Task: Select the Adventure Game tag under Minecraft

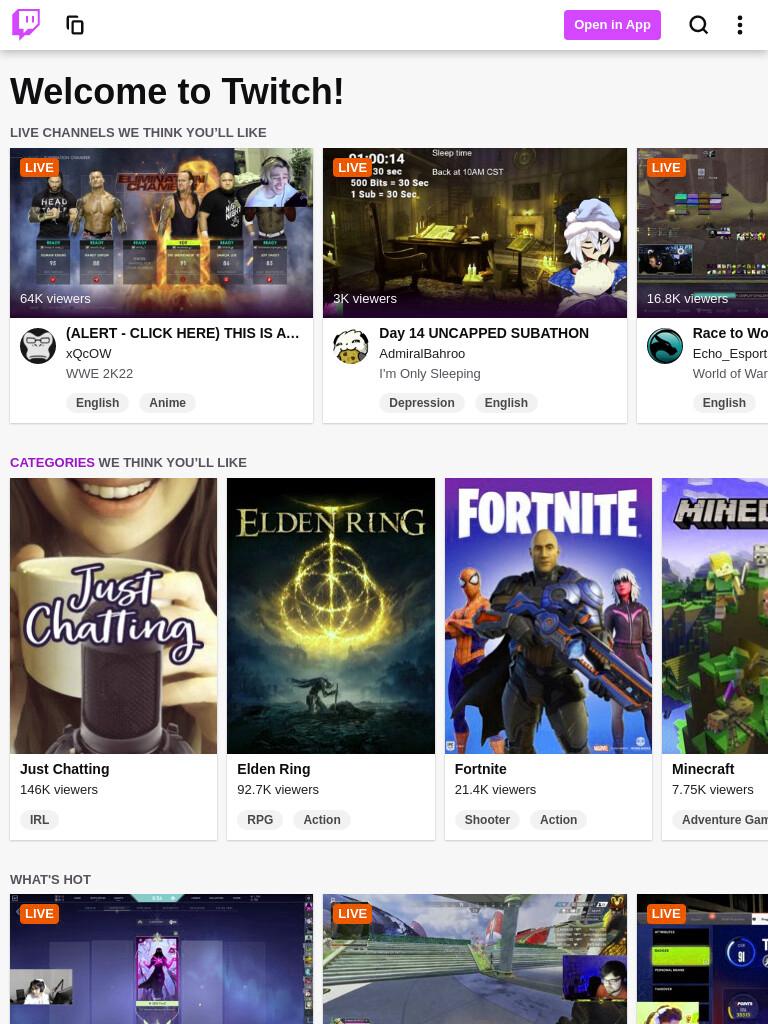Action: click(720, 820)
